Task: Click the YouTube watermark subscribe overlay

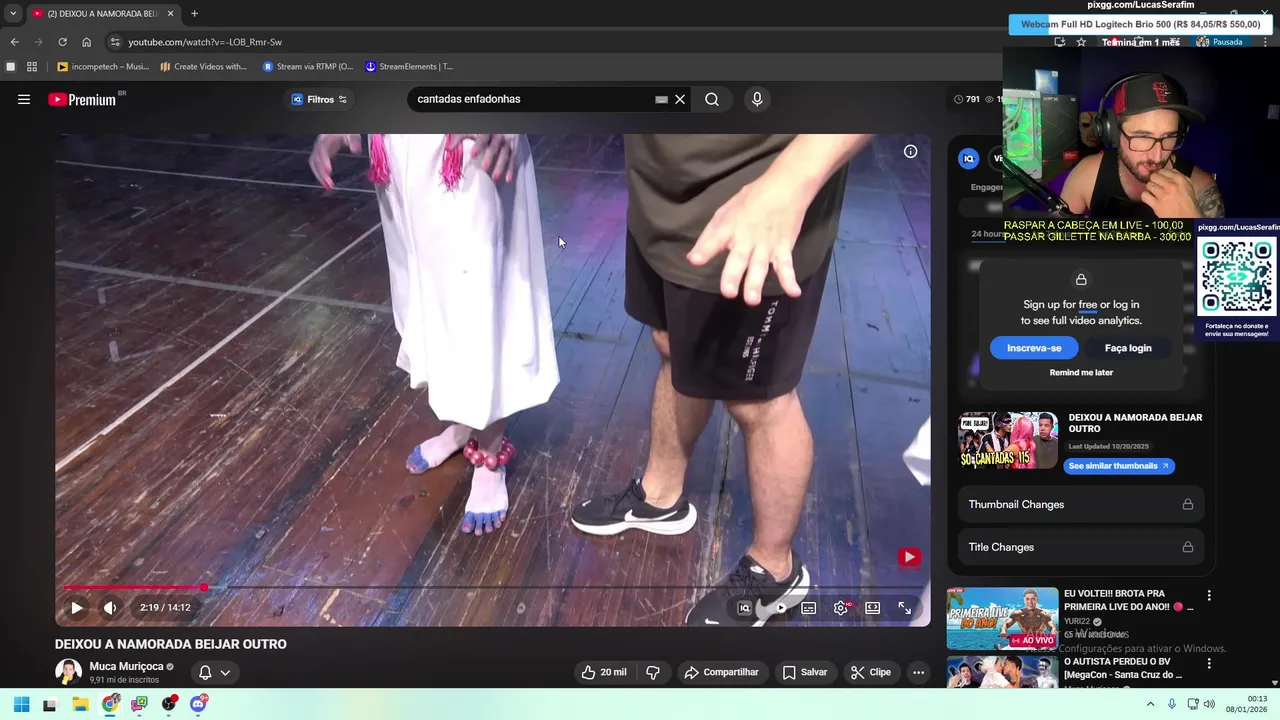Action: 909,557
